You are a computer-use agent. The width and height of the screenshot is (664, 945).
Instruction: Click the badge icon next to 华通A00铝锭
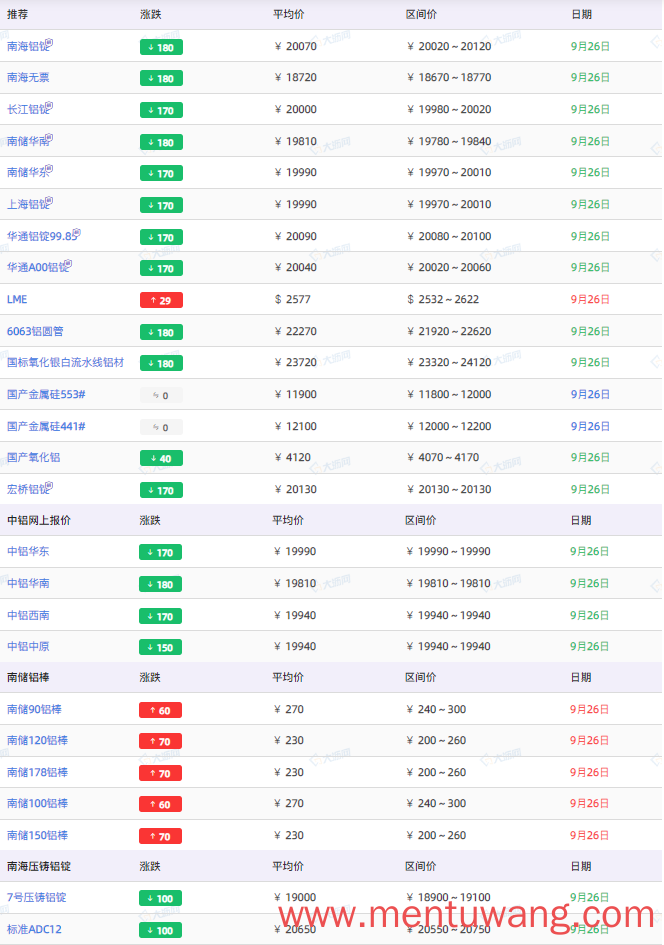tap(68, 263)
